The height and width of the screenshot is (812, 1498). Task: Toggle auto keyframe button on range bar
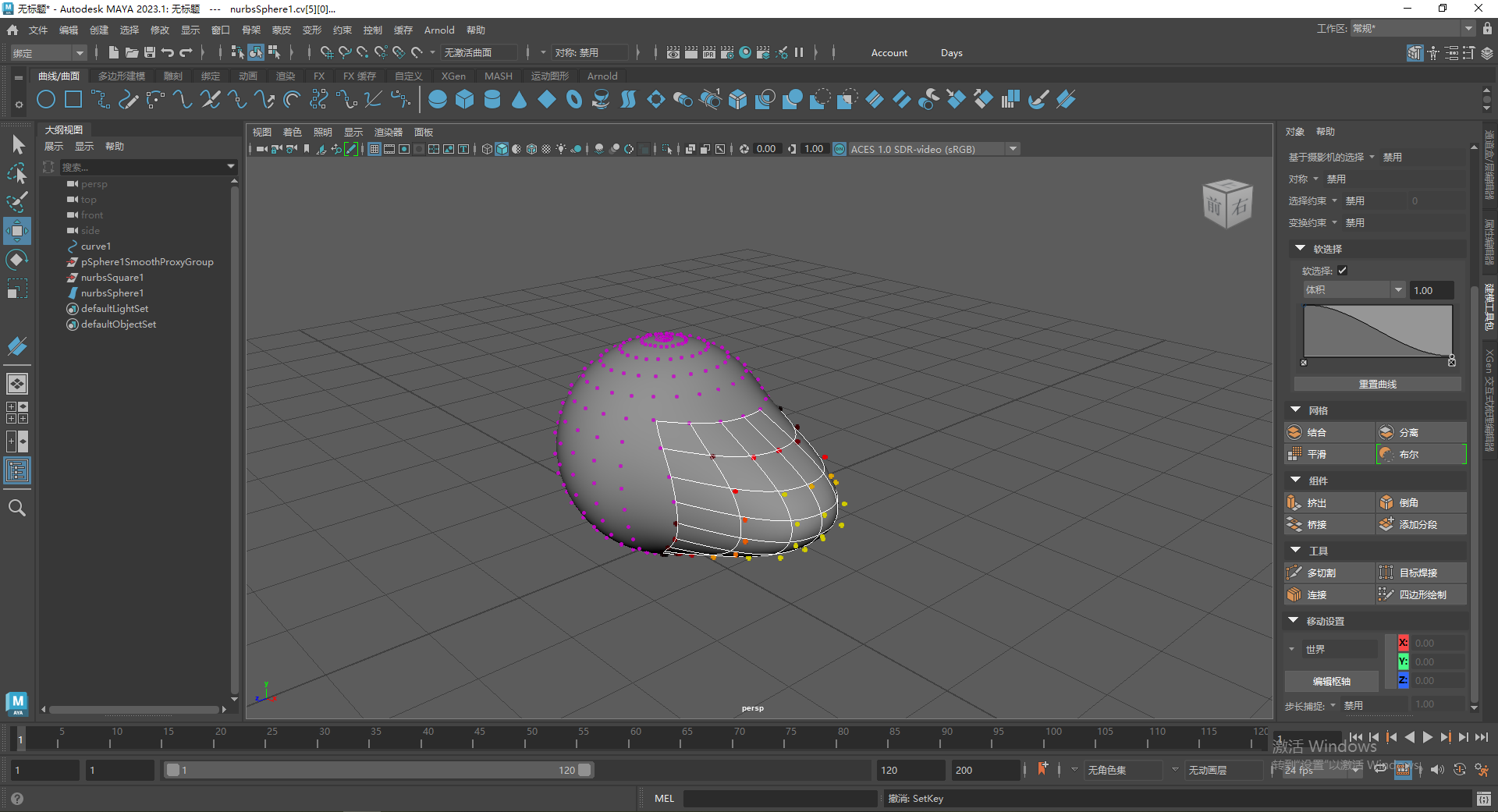[x=1461, y=770]
